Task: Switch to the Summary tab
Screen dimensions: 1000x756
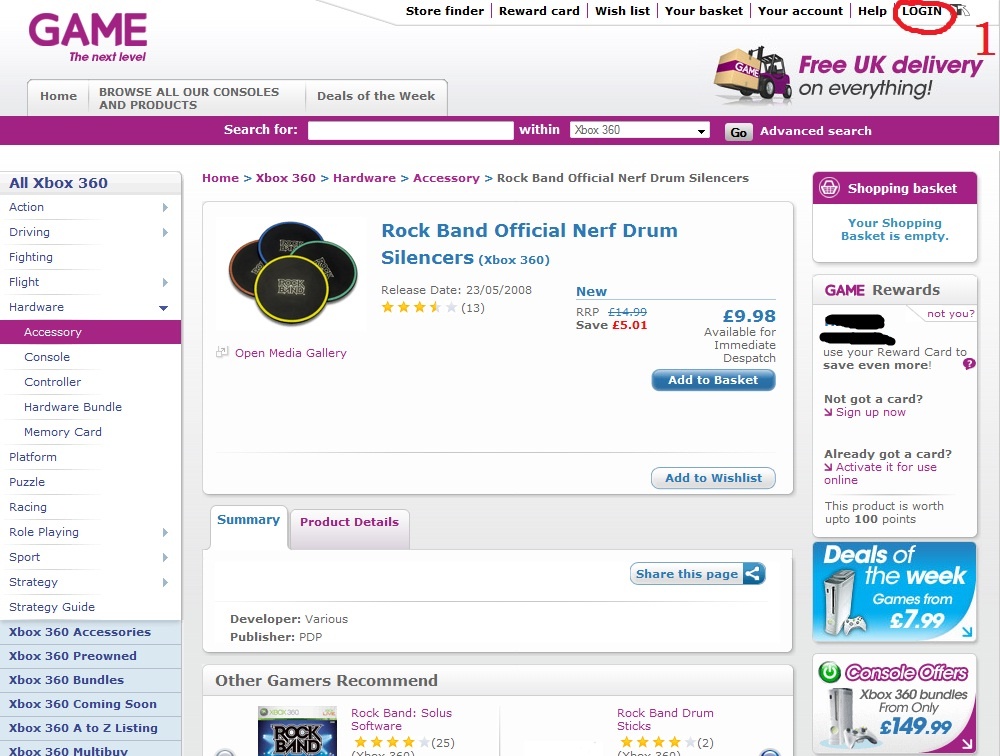Action: 249,526
